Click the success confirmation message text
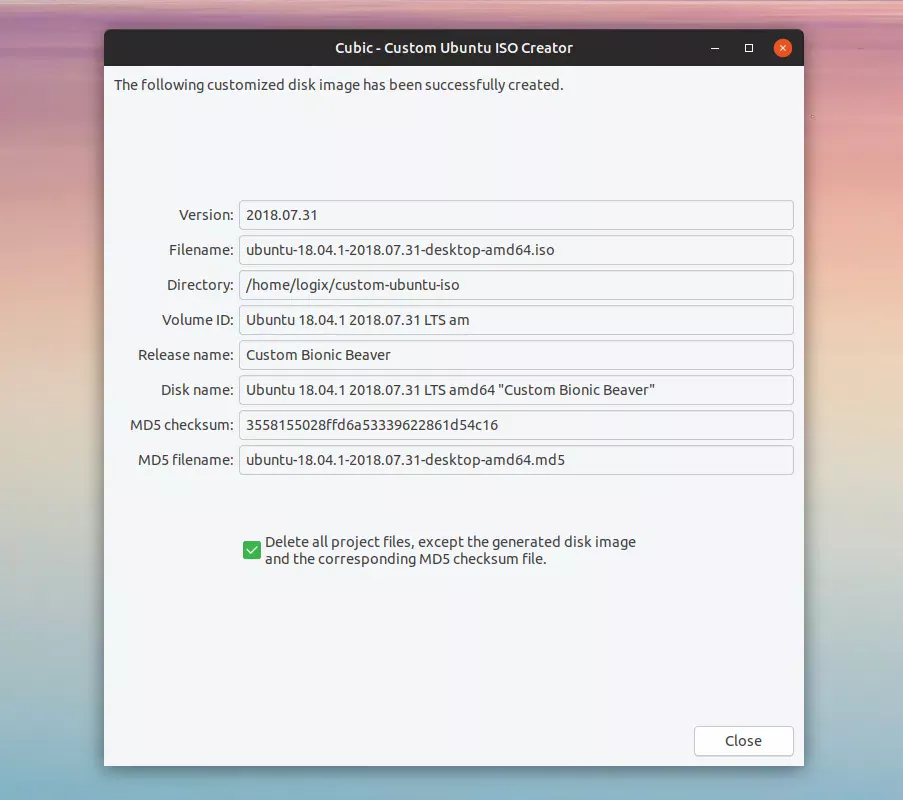This screenshot has width=903, height=800. 339,85
